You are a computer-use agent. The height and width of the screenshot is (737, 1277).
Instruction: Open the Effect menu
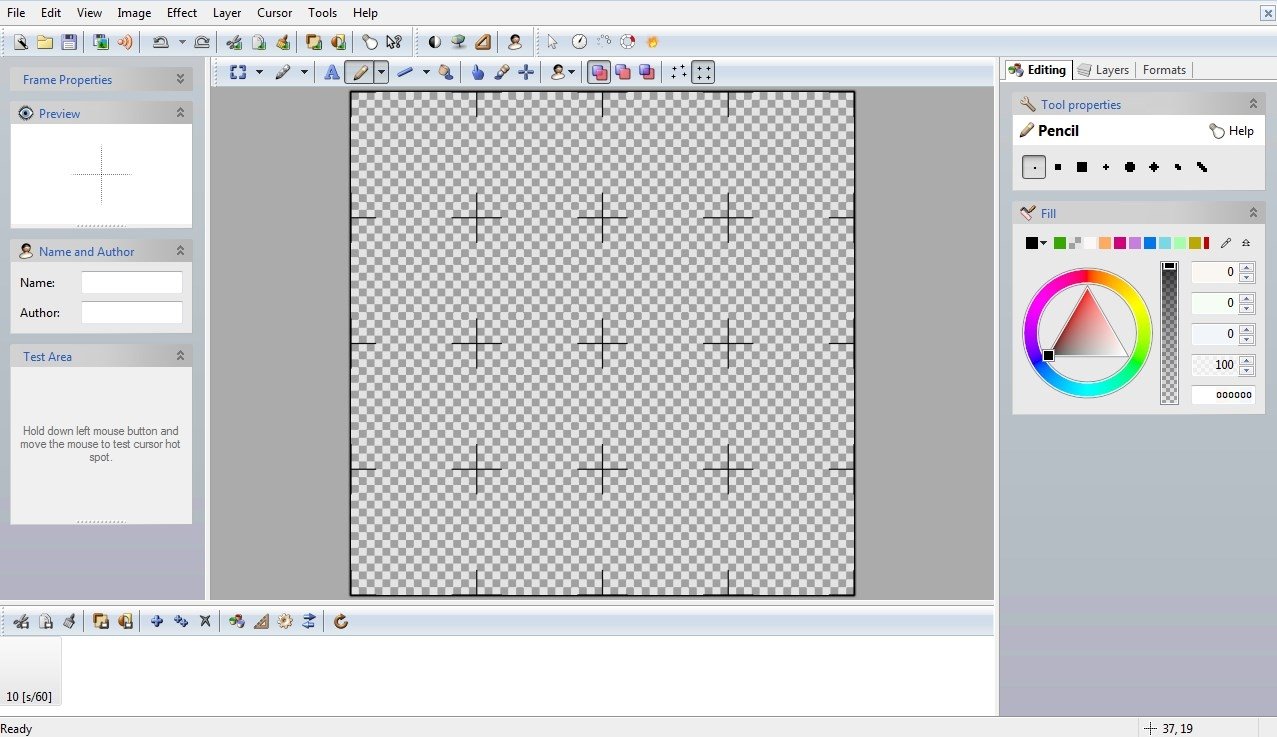[x=182, y=13]
